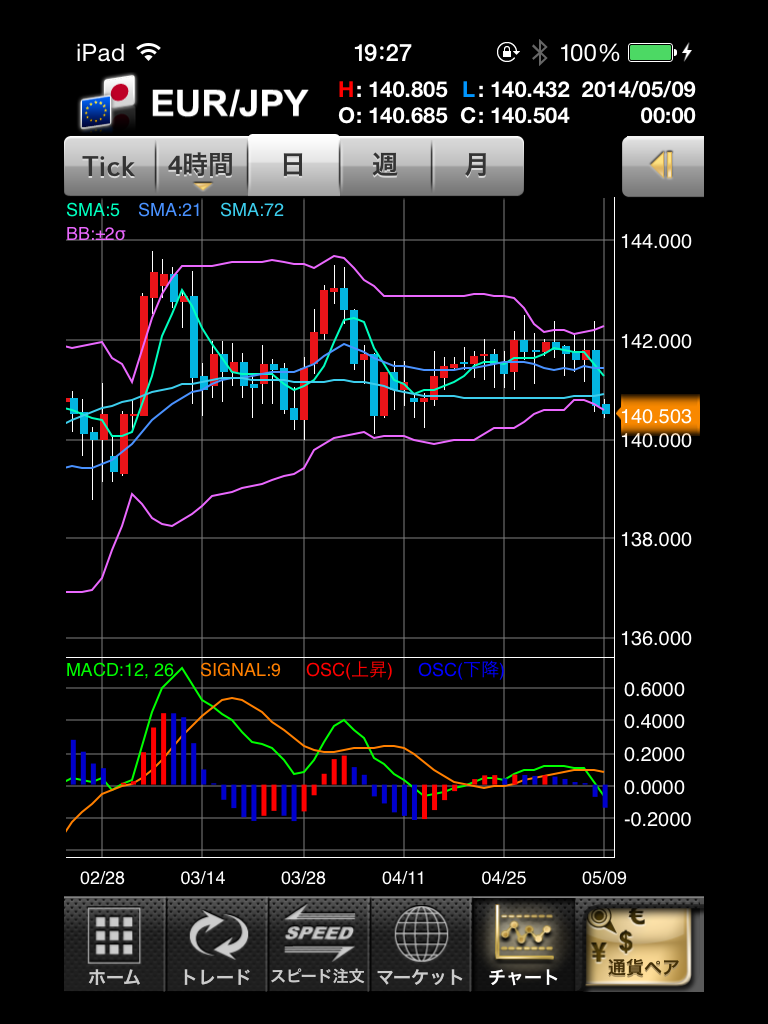This screenshot has width=768, height=1024.
Task: Tap the EUR/JPY pair title
Action: [229, 103]
